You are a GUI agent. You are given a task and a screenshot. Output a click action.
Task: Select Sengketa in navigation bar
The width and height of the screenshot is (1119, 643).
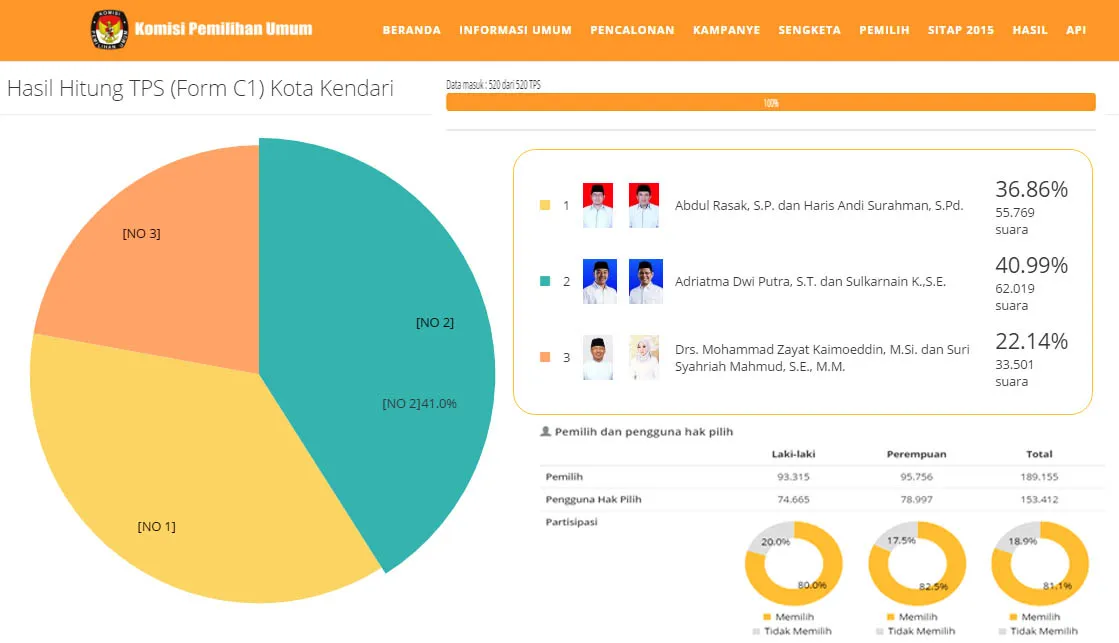pos(809,30)
